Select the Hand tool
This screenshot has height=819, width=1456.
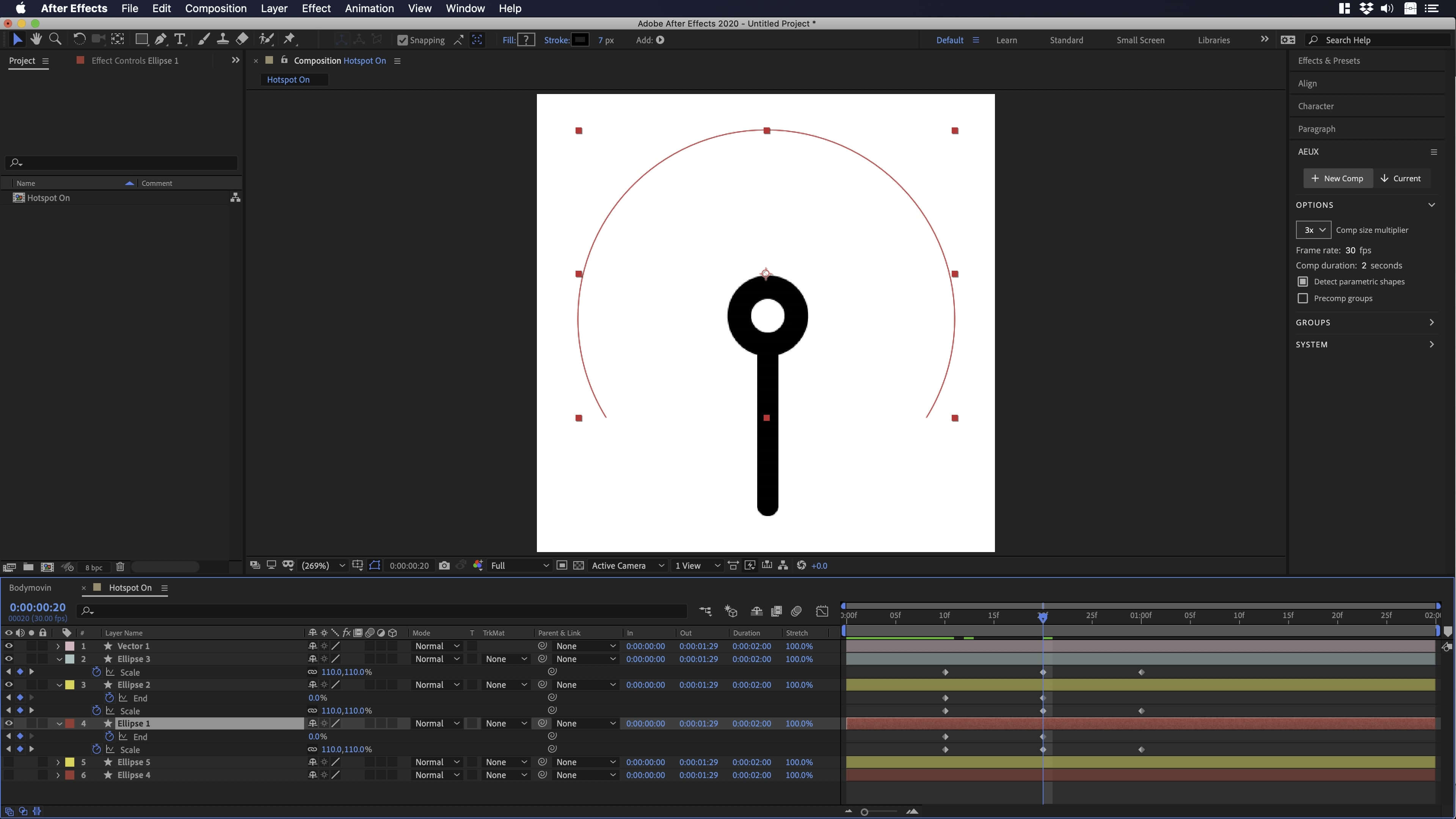coord(36,39)
